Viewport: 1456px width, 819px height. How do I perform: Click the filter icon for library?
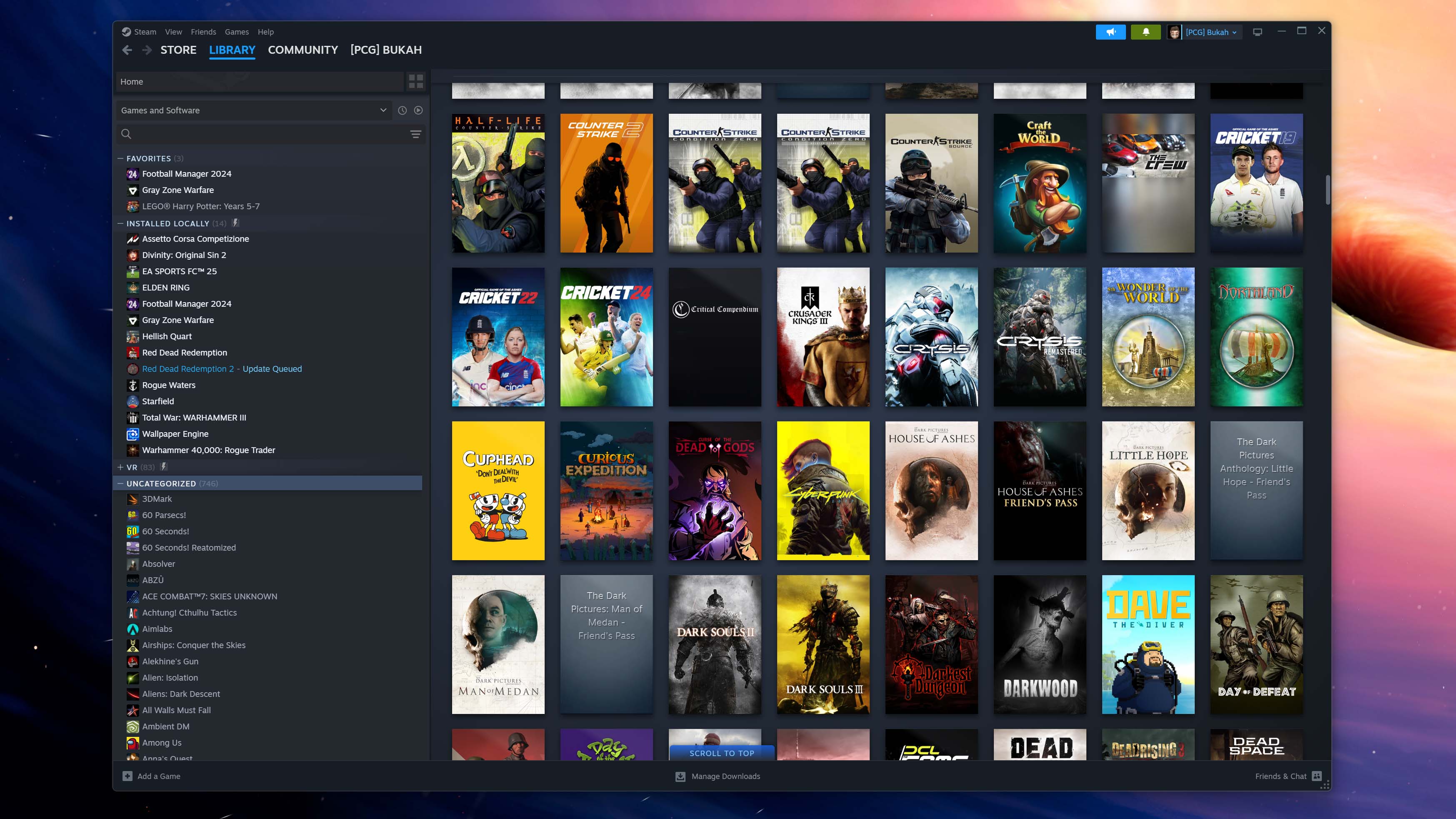tap(416, 133)
